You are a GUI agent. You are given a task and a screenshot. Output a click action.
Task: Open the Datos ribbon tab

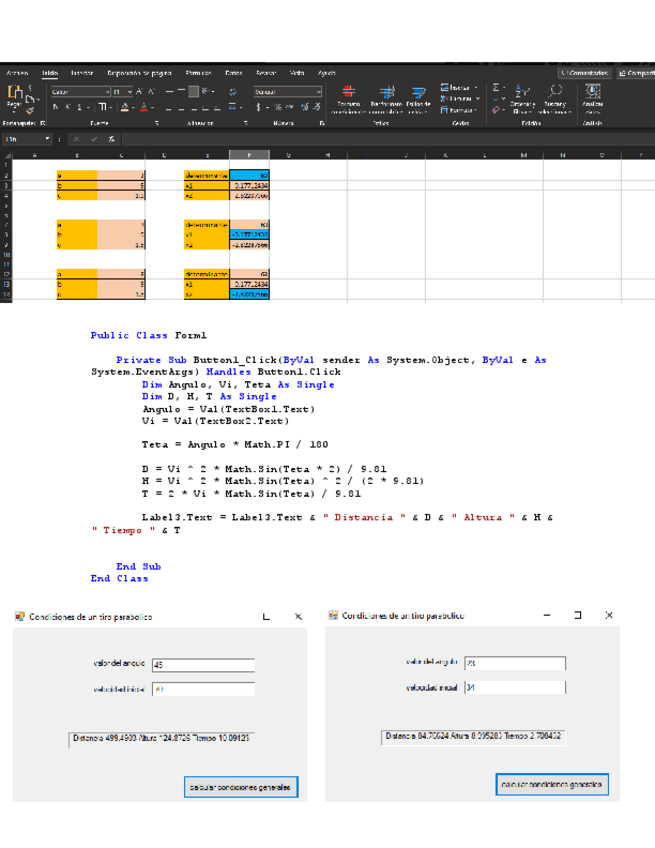[x=234, y=73]
